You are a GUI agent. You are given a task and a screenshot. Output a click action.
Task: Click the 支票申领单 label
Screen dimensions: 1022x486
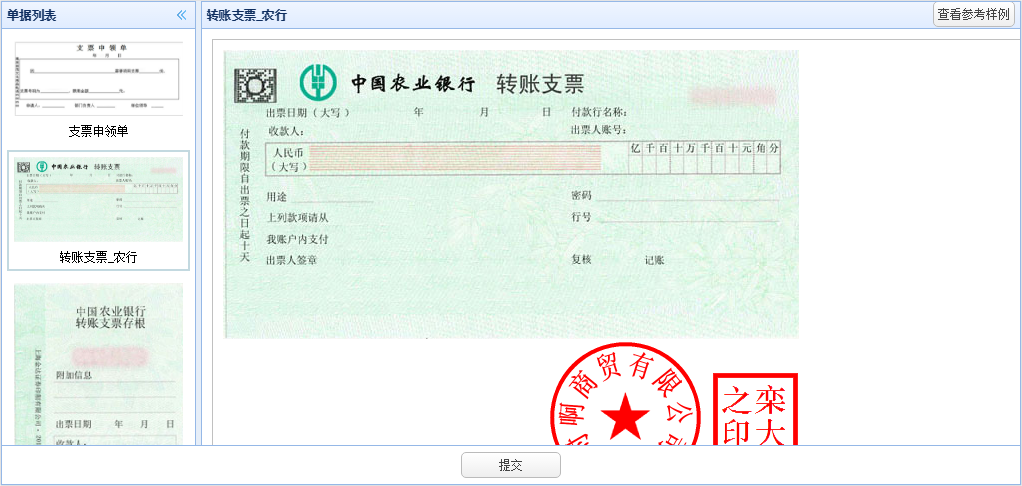click(x=98, y=132)
